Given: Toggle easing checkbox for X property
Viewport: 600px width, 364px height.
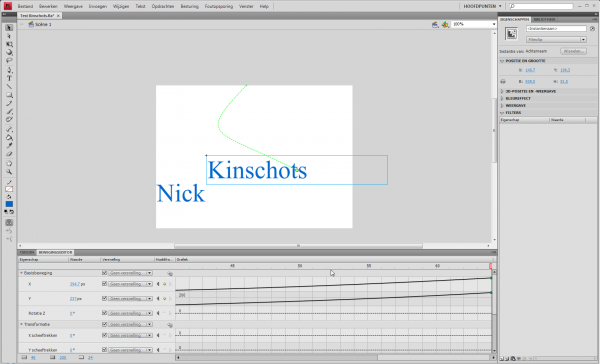Looking at the screenshot, I should tap(104, 284).
